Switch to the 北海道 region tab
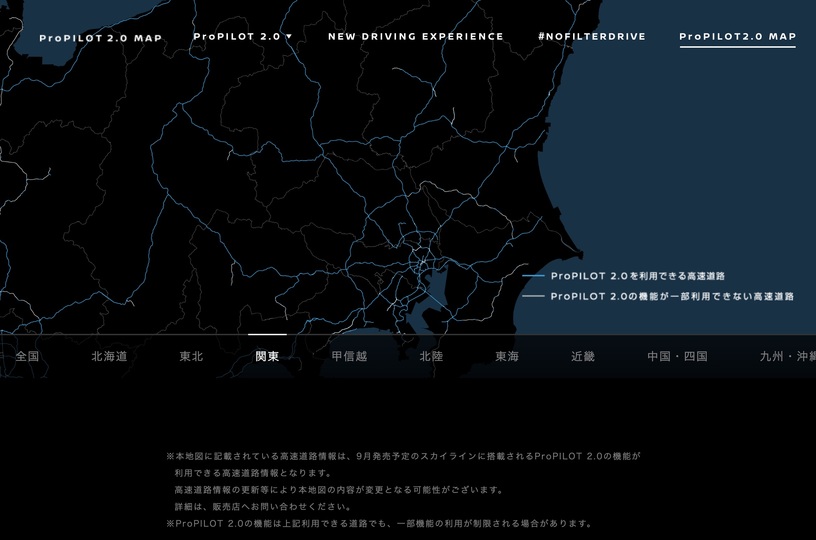816x540 pixels. click(x=109, y=356)
